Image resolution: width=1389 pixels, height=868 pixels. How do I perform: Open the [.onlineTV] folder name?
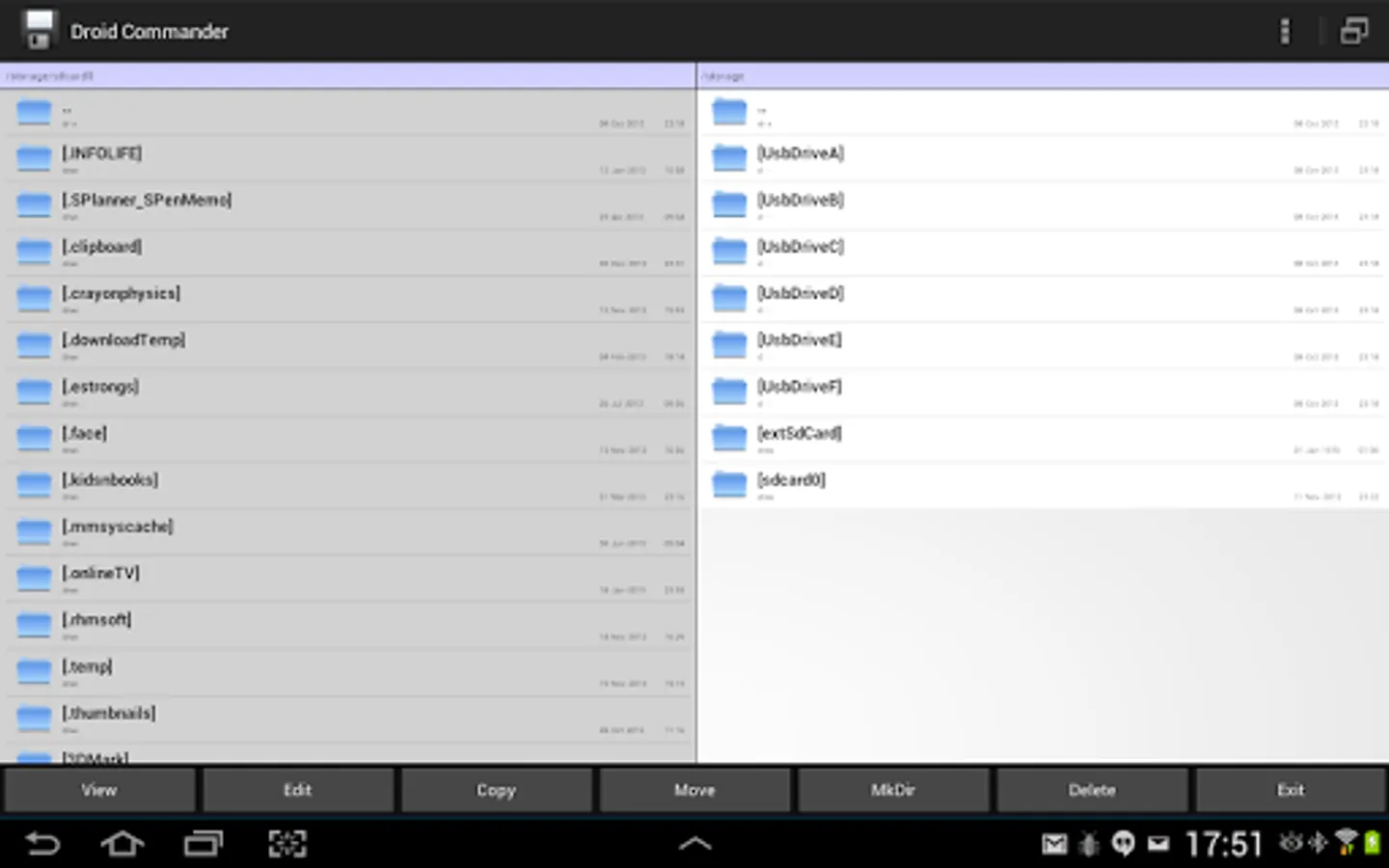(x=101, y=573)
